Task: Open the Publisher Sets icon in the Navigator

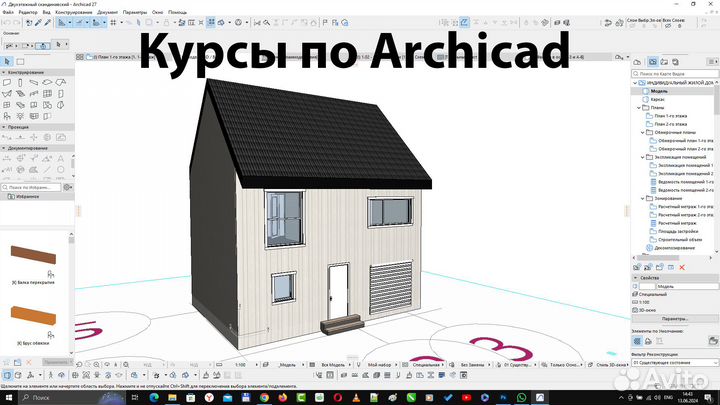Action: (x=675, y=62)
